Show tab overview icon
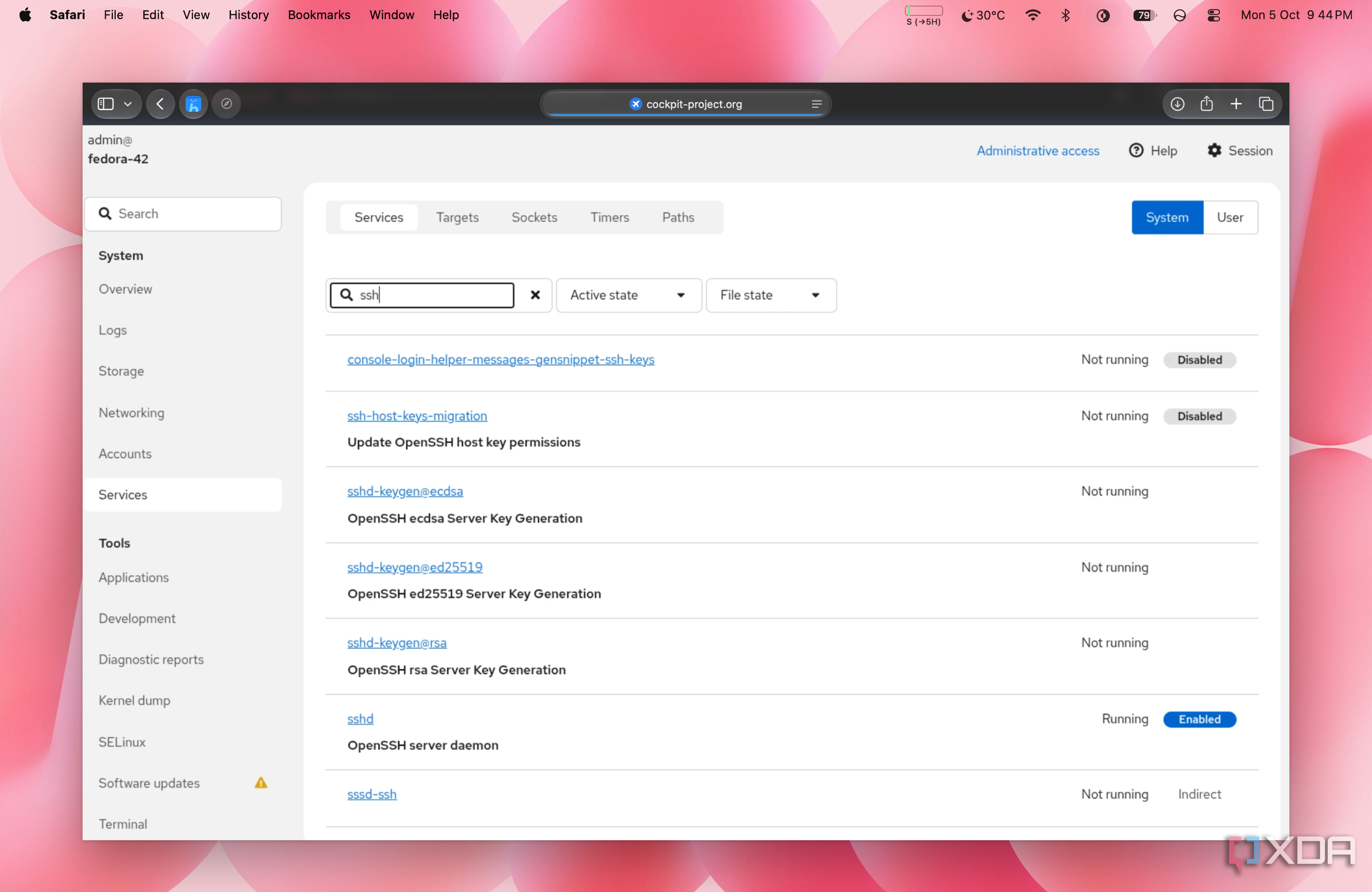The width and height of the screenshot is (1372, 892). [1266, 104]
